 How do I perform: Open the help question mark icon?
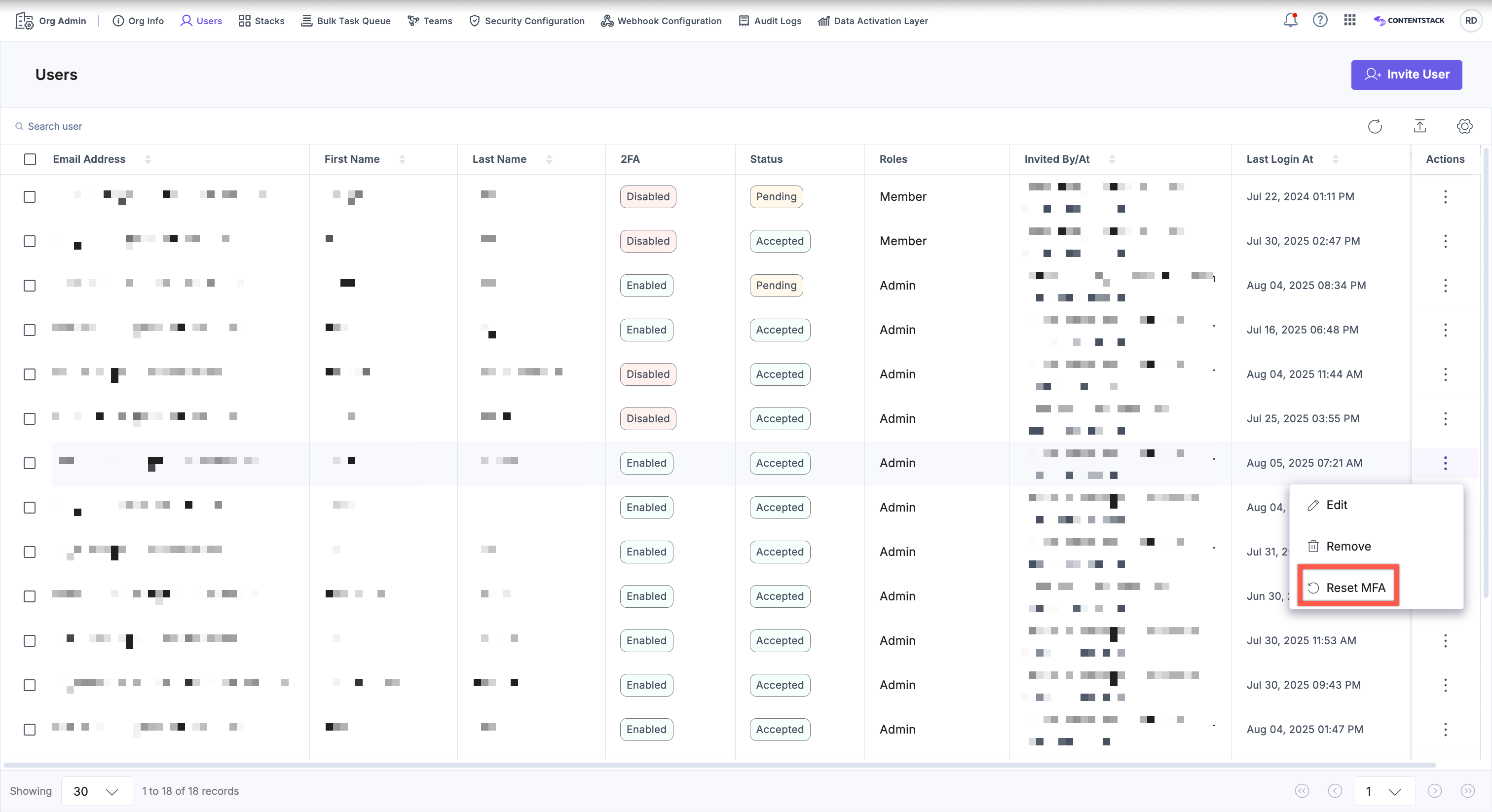click(x=1320, y=20)
